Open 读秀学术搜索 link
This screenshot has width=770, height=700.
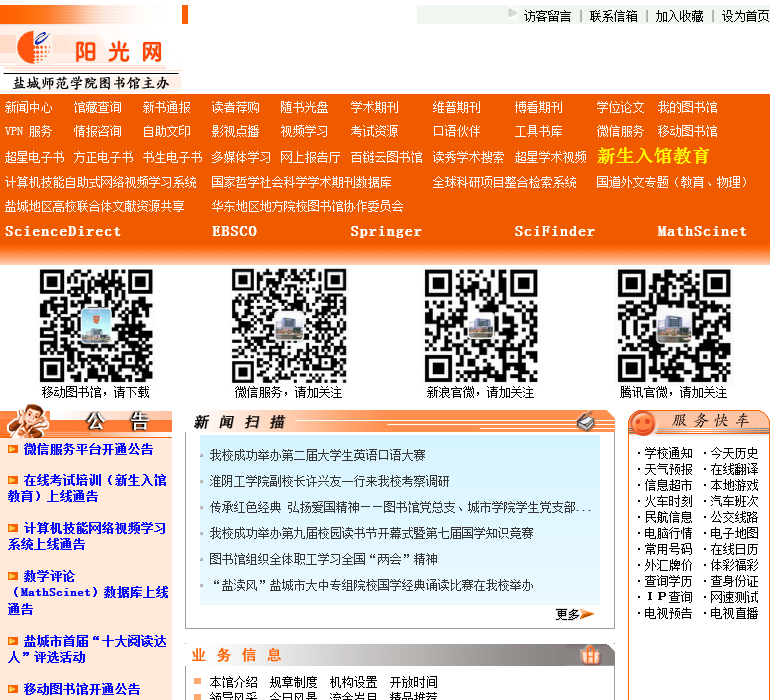468,157
